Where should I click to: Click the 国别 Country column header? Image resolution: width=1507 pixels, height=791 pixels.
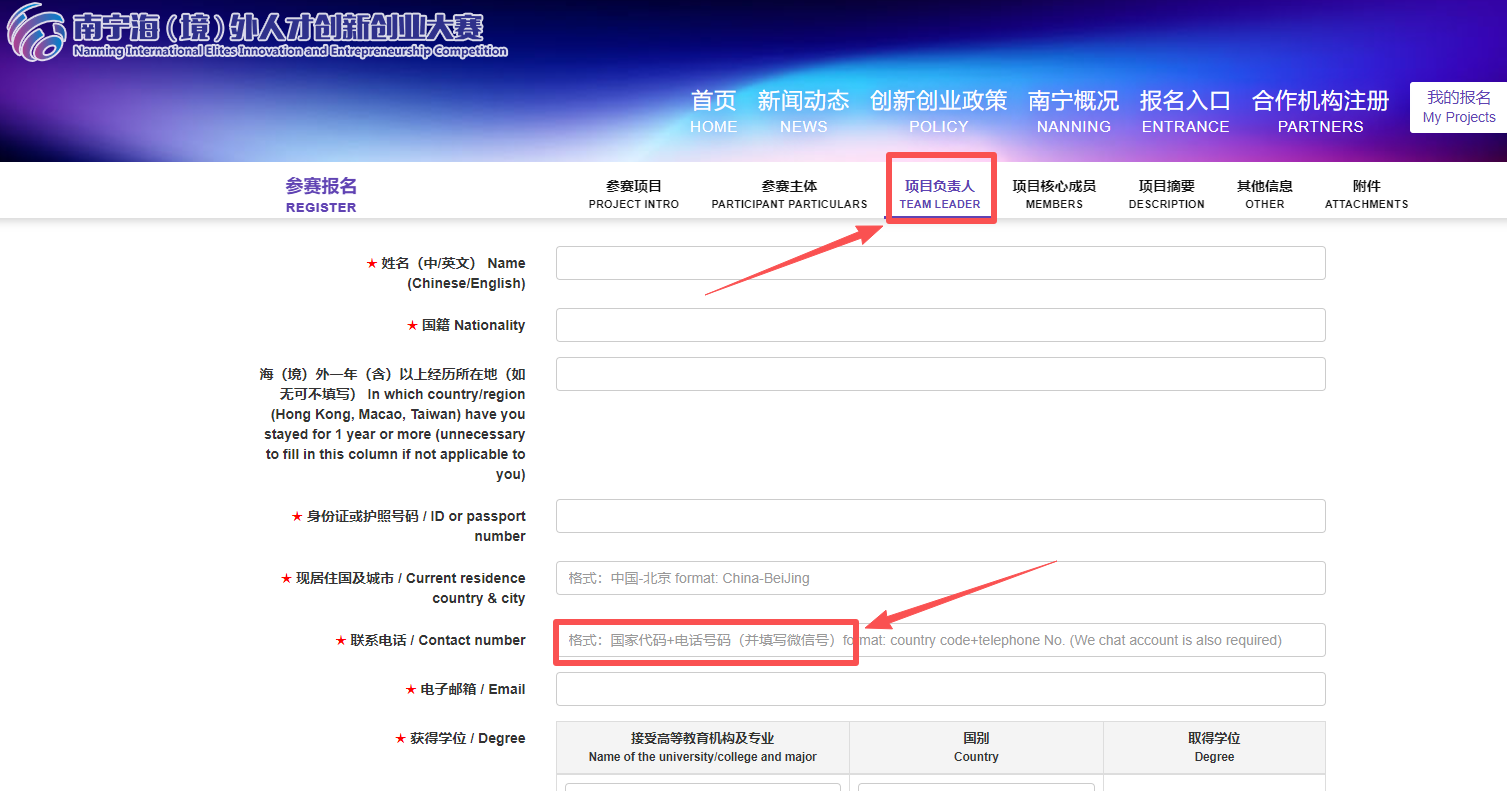tap(976, 747)
